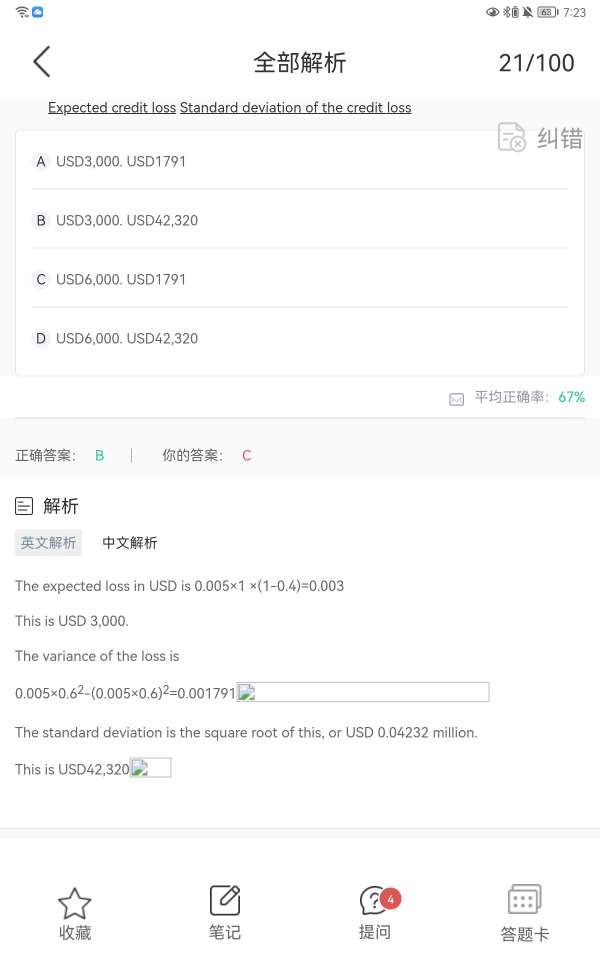The height and width of the screenshot is (960, 600).
Task: Tap the broken image after USD42,320
Action: click(151, 768)
